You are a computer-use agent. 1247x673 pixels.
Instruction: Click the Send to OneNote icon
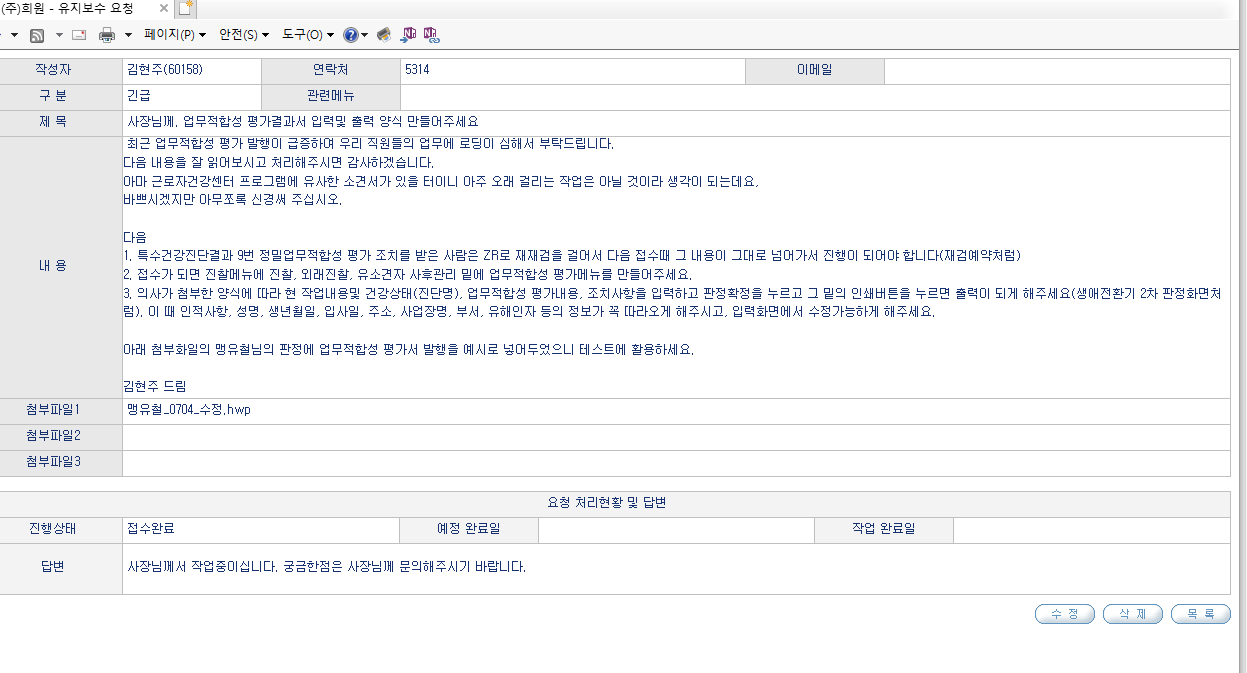[x=408, y=35]
